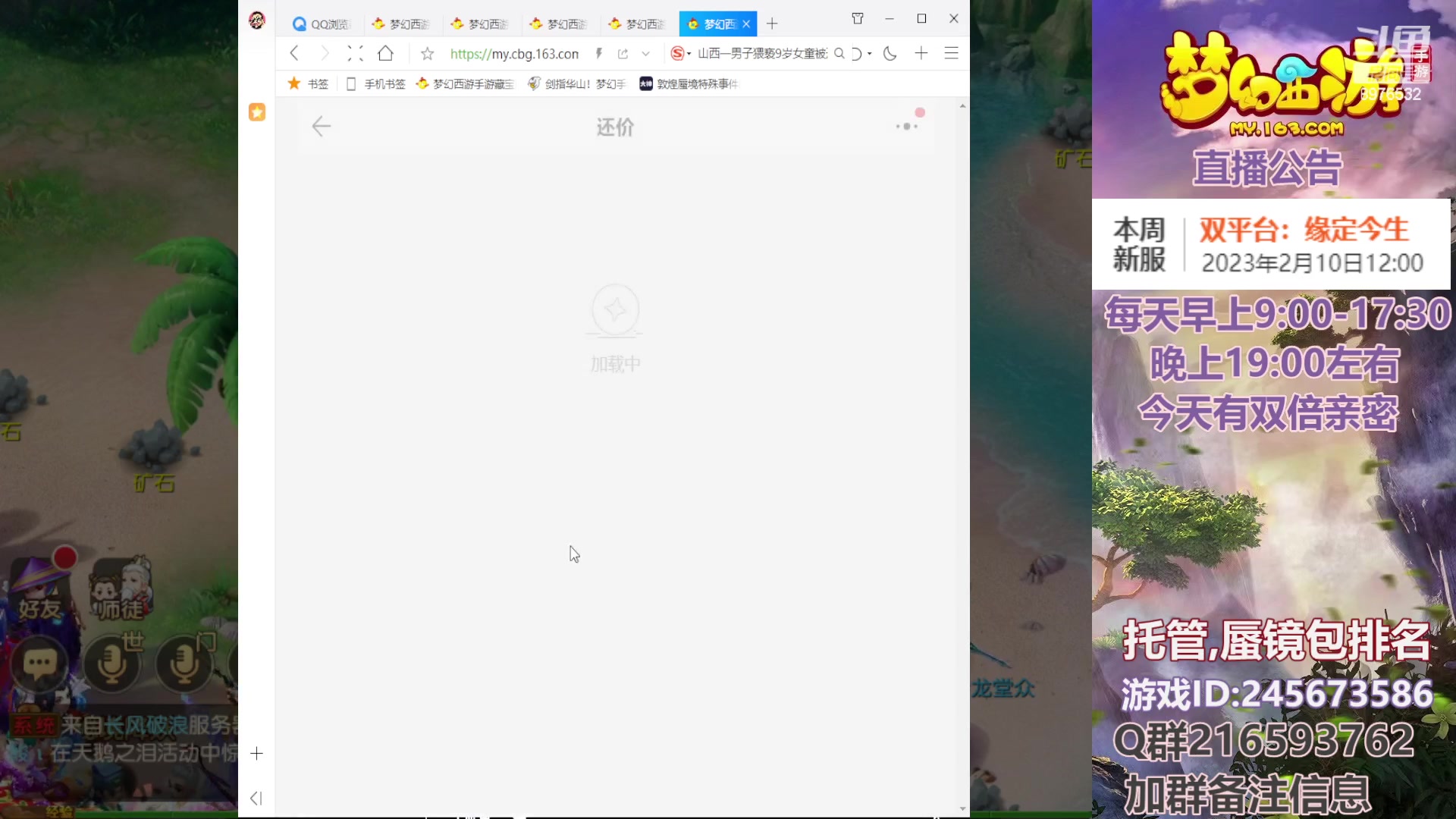Open the 好友 friends icon in game
Viewport: 1456px width, 819px height.
39,590
